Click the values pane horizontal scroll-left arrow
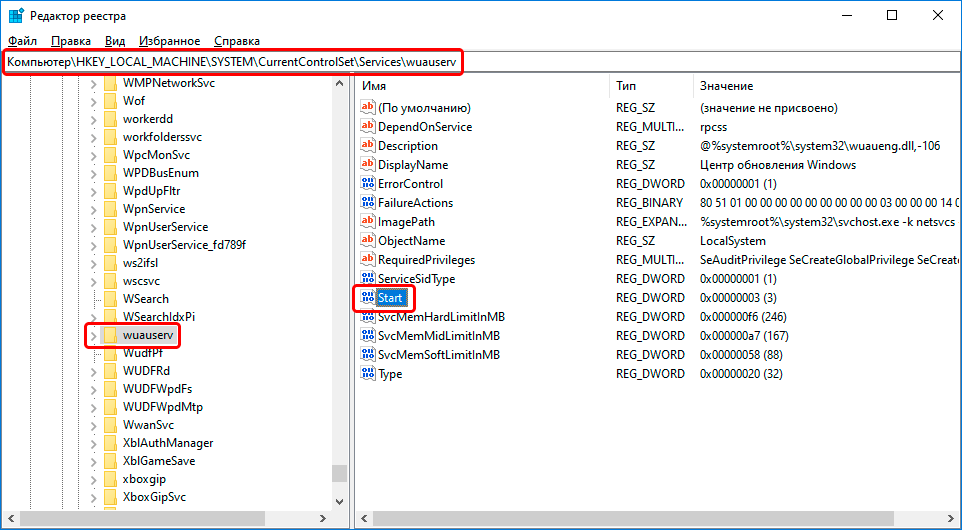The width and height of the screenshot is (962, 530). pos(364,519)
